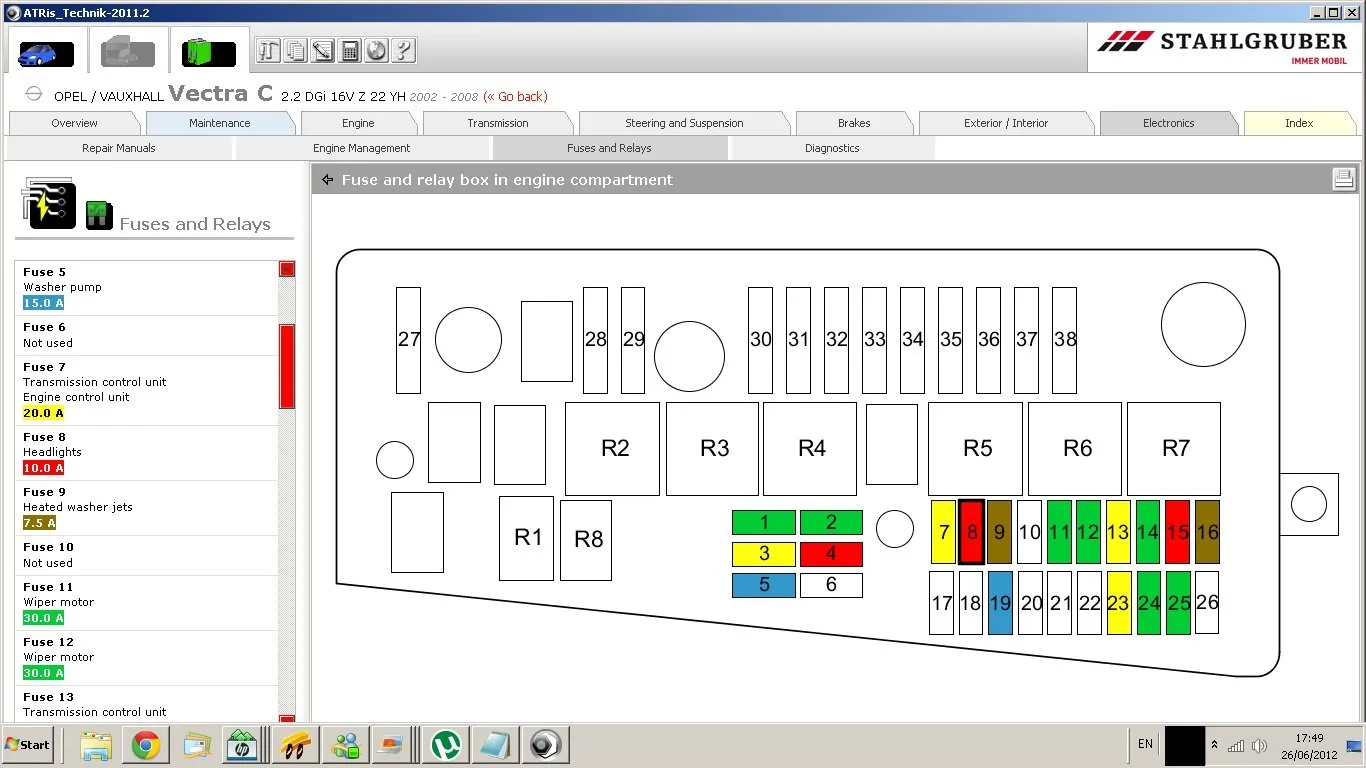
Task: Open the Repair Manuals subtab
Action: (x=119, y=148)
